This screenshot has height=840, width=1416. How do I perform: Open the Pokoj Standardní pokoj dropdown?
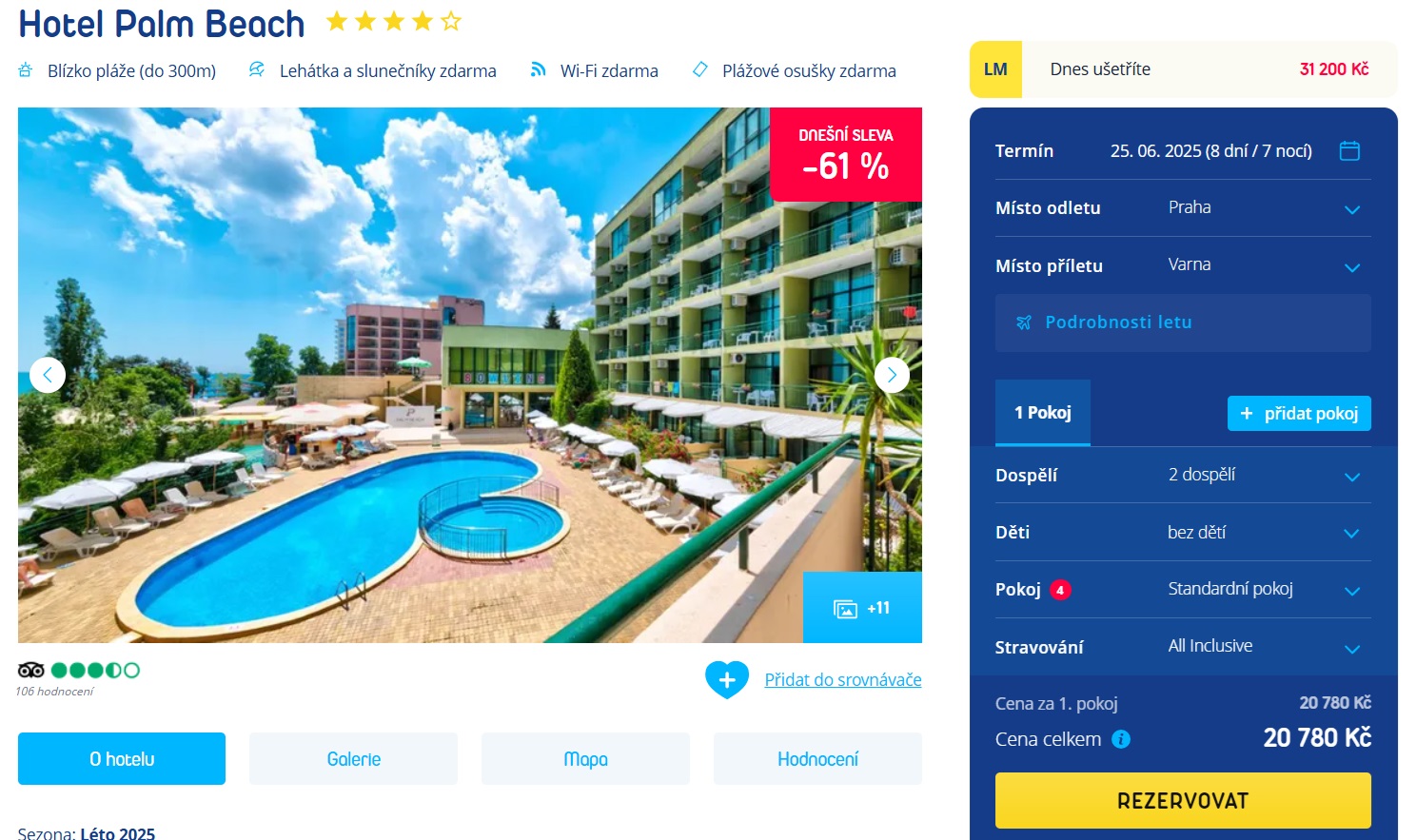tap(1183, 590)
